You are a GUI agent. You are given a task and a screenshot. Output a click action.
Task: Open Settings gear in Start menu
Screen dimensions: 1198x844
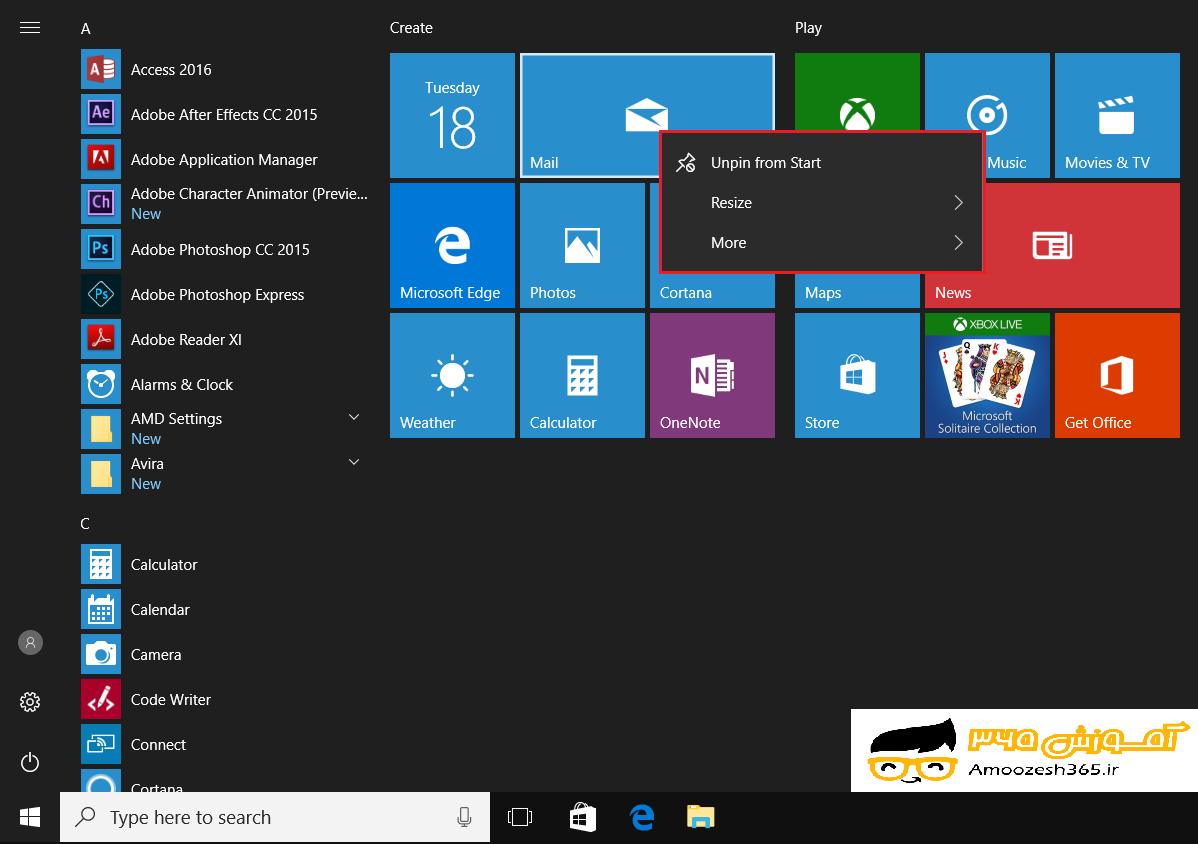point(30,702)
